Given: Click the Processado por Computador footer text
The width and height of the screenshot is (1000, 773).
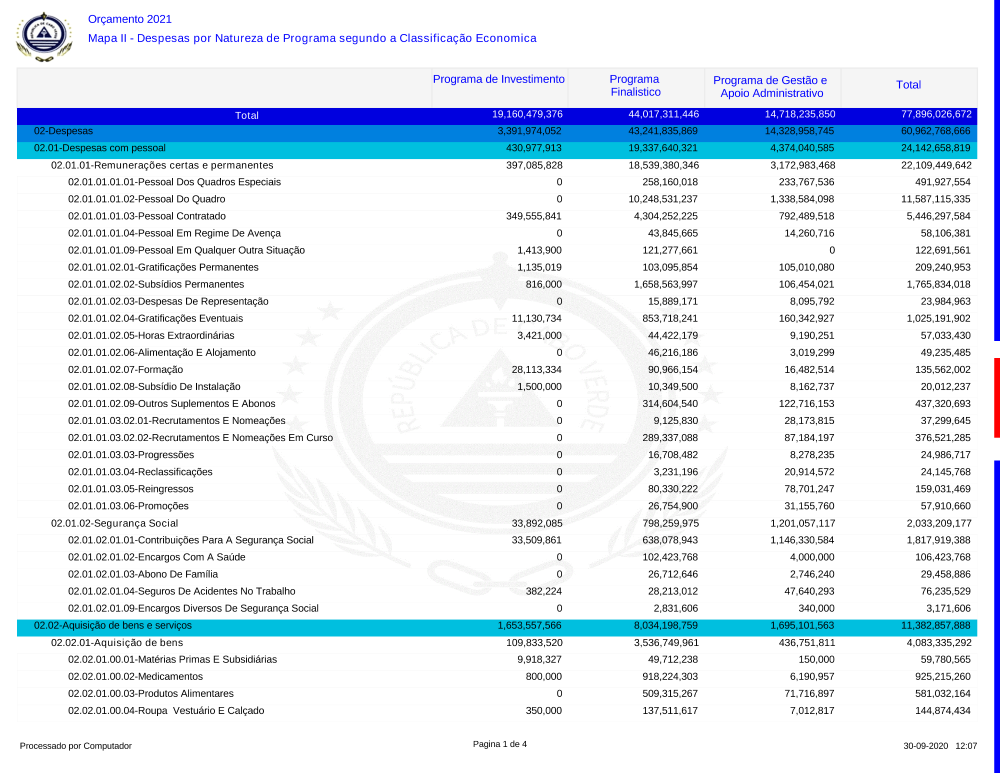Looking at the screenshot, I should click(76, 746).
